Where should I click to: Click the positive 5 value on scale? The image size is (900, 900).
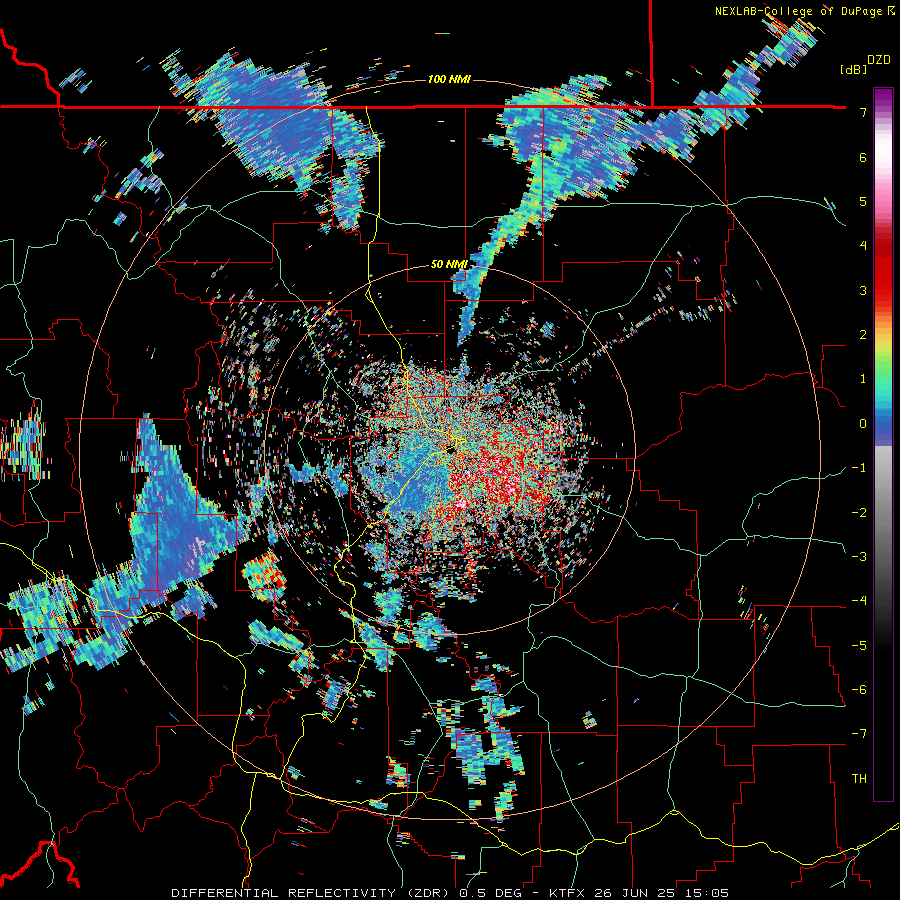point(863,201)
